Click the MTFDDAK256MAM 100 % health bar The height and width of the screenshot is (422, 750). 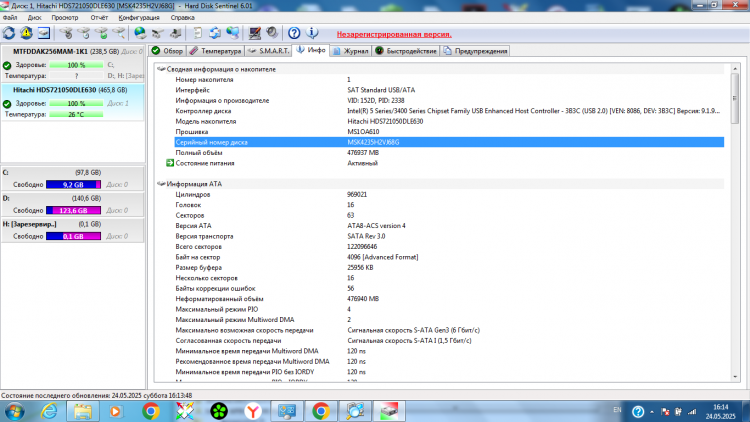(76, 65)
